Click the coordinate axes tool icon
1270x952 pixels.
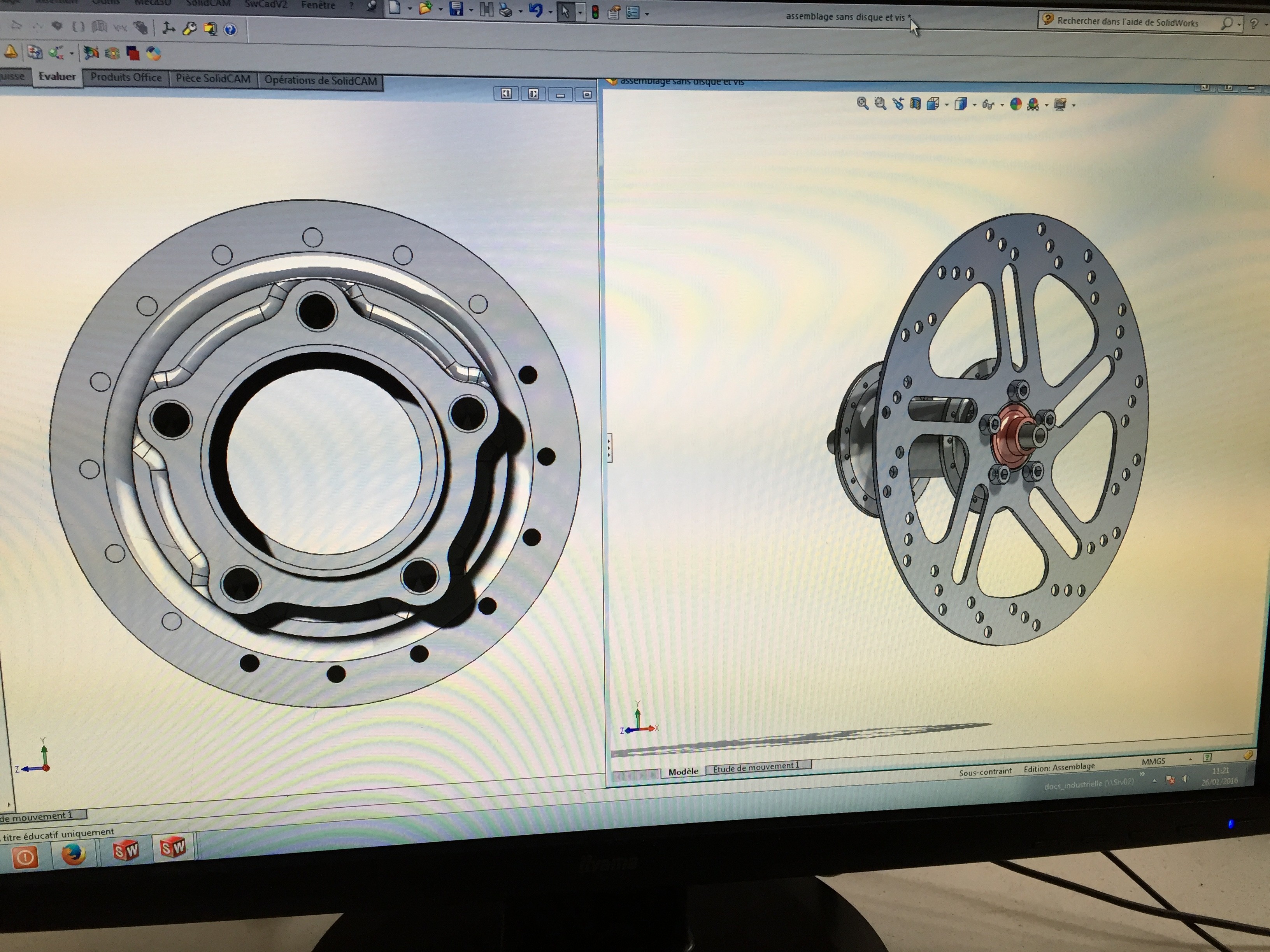168,28
